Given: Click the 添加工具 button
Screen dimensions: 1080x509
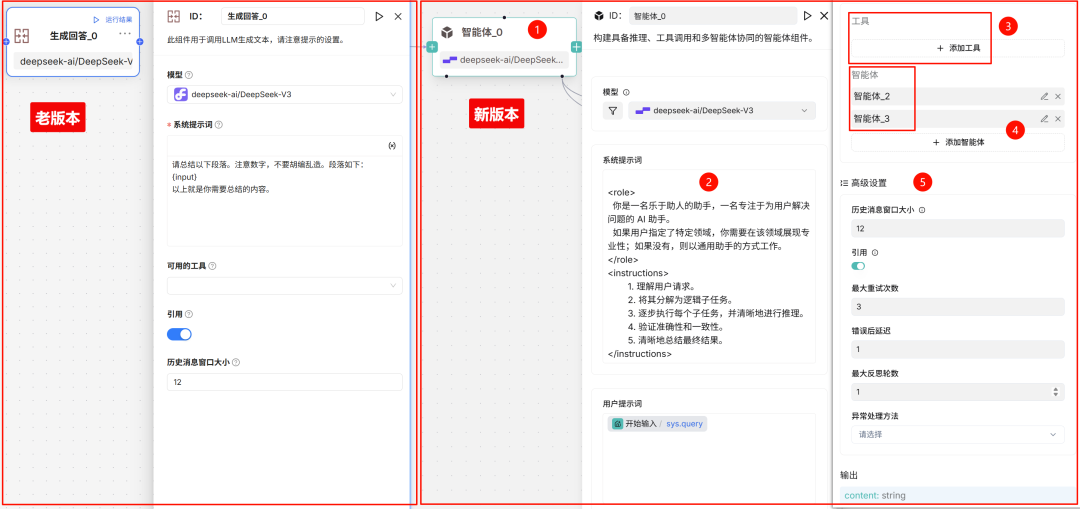Looking at the screenshot, I should (958, 48).
